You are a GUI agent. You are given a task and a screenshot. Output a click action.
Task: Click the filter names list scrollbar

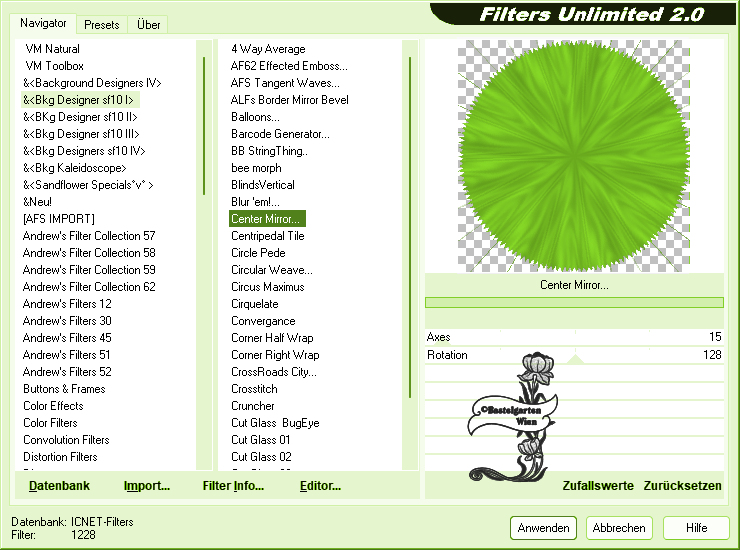point(410,227)
